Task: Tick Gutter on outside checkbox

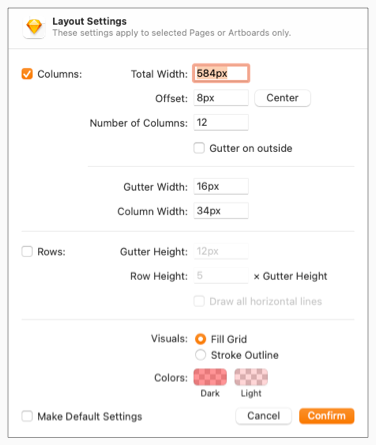Action: (x=199, y=148)
